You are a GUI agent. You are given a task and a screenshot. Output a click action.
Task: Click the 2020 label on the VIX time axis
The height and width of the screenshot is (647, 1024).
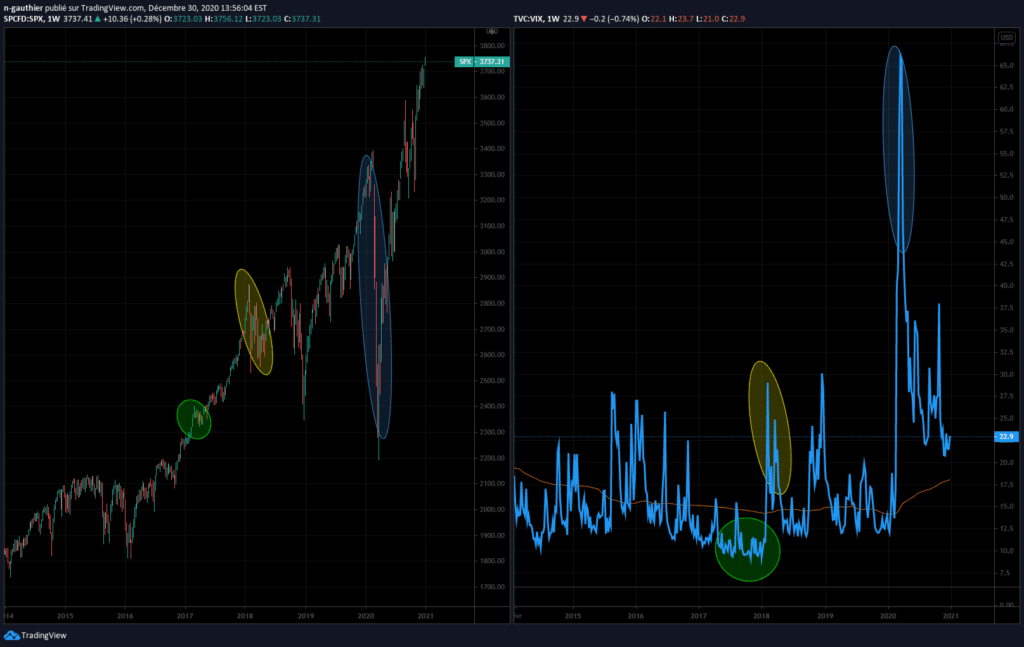click(888, 616)
